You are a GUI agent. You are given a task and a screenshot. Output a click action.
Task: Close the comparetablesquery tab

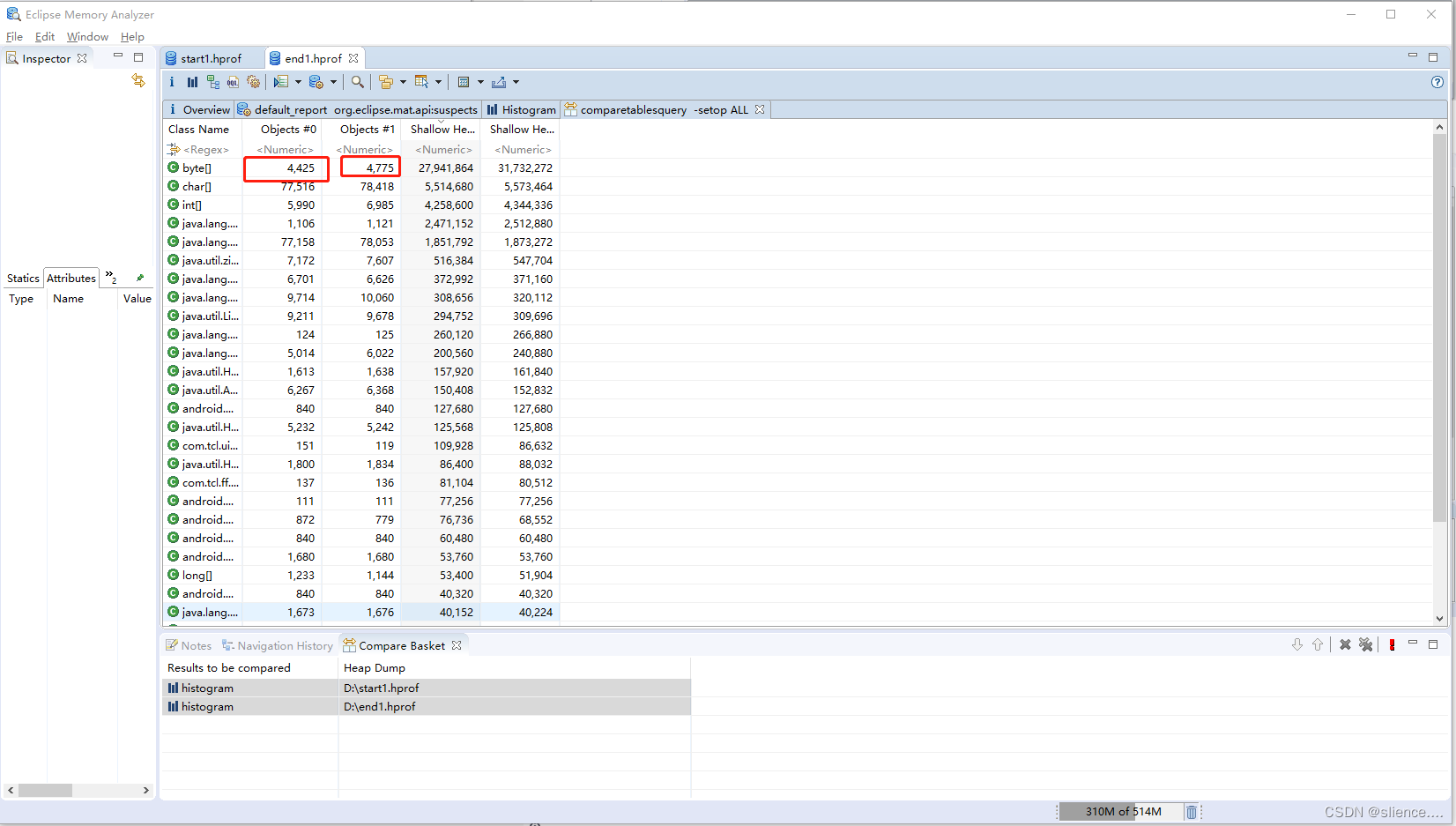tap(760, 109)
